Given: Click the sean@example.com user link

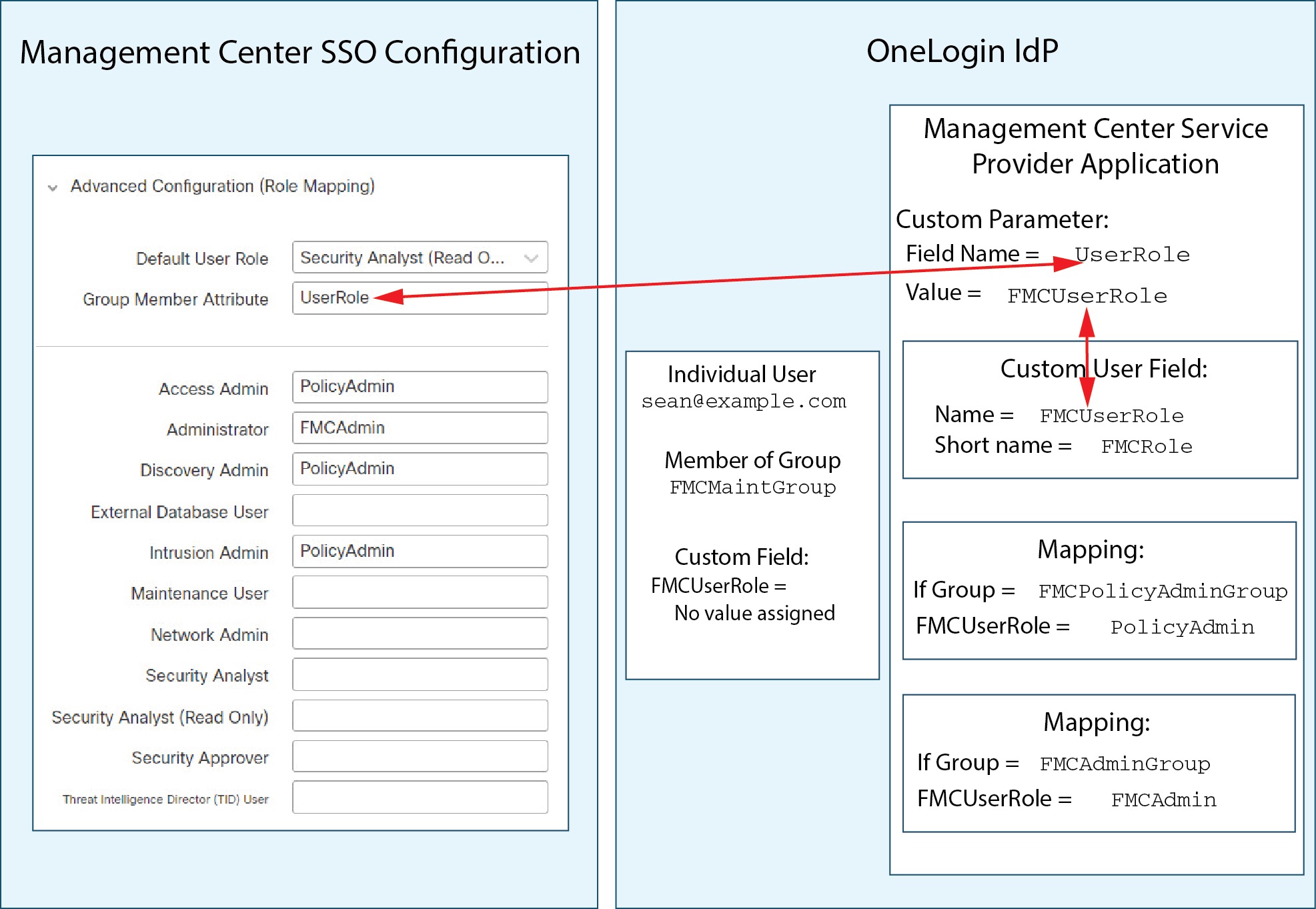Looking at the screenshot, I should click(744, 401).
